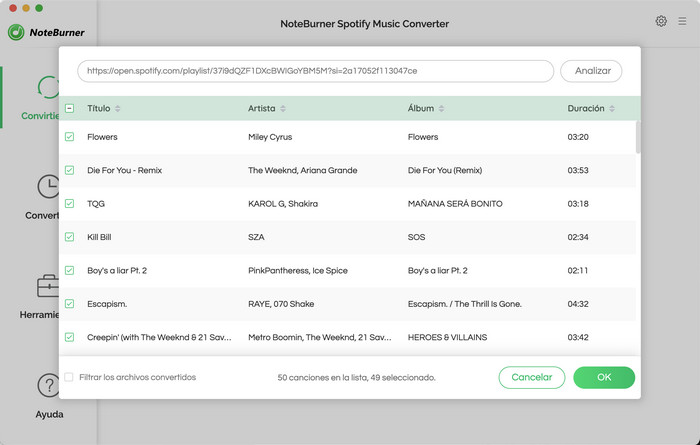Click the TQG song title
This screenshot has width=700, height=445.
pyautogui.click(x=96, y=204)
